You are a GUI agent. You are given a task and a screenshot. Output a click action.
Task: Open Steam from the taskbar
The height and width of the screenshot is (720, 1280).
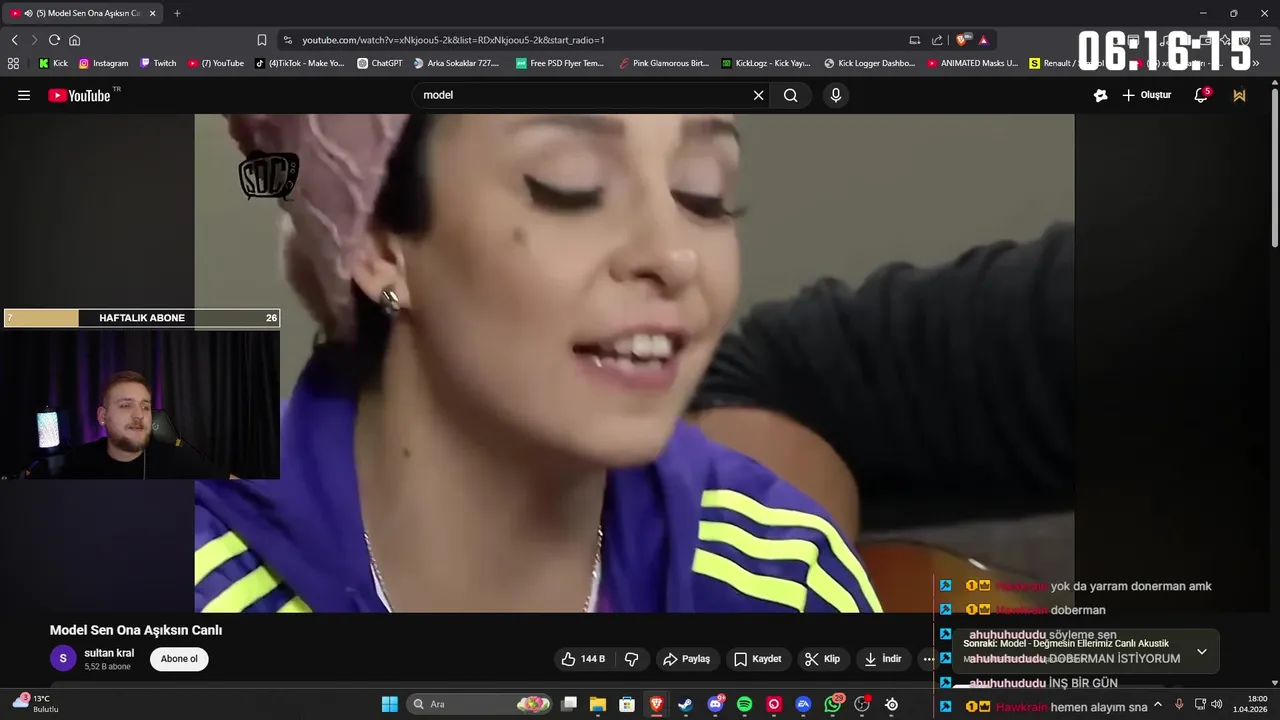click(x=685, y=704)
